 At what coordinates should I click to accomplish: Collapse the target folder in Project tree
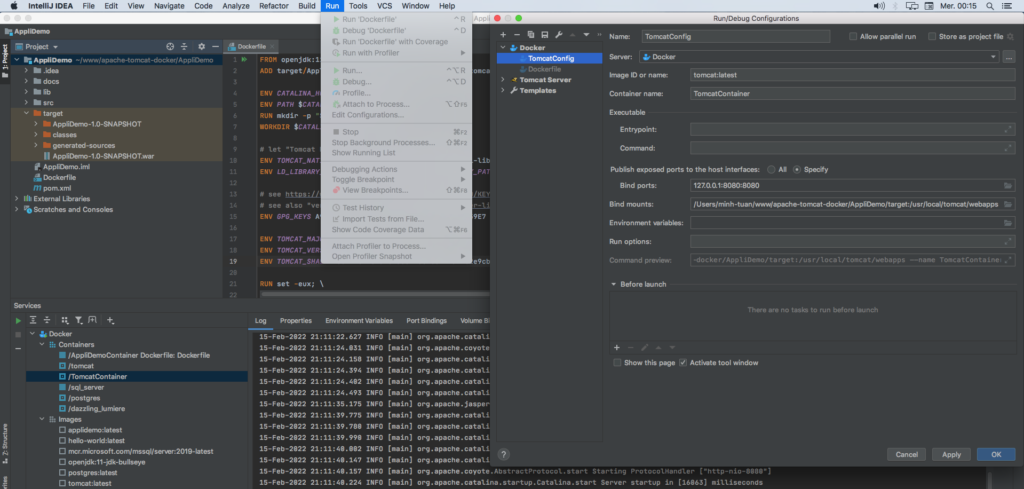pyautogui.click(x=25, y=113)
